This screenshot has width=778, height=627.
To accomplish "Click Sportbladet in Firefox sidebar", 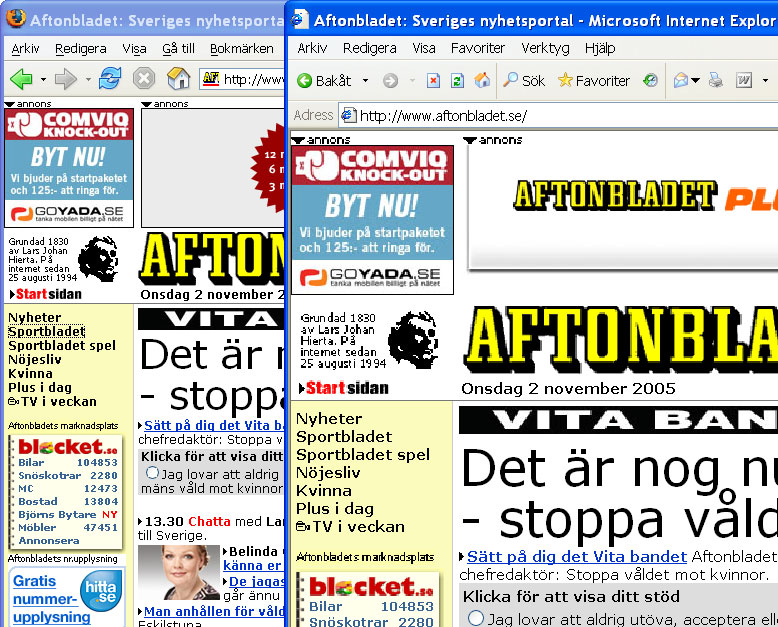I will click(47, 331).
